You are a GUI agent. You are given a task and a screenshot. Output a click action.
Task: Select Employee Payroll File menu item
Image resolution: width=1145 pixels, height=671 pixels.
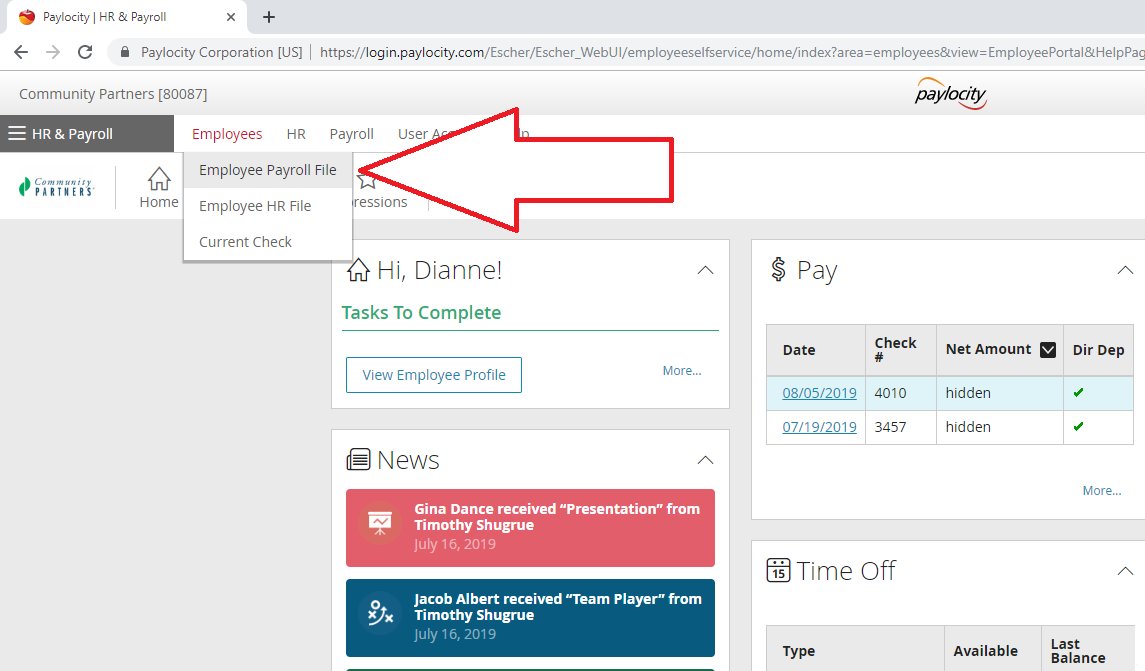267,170
